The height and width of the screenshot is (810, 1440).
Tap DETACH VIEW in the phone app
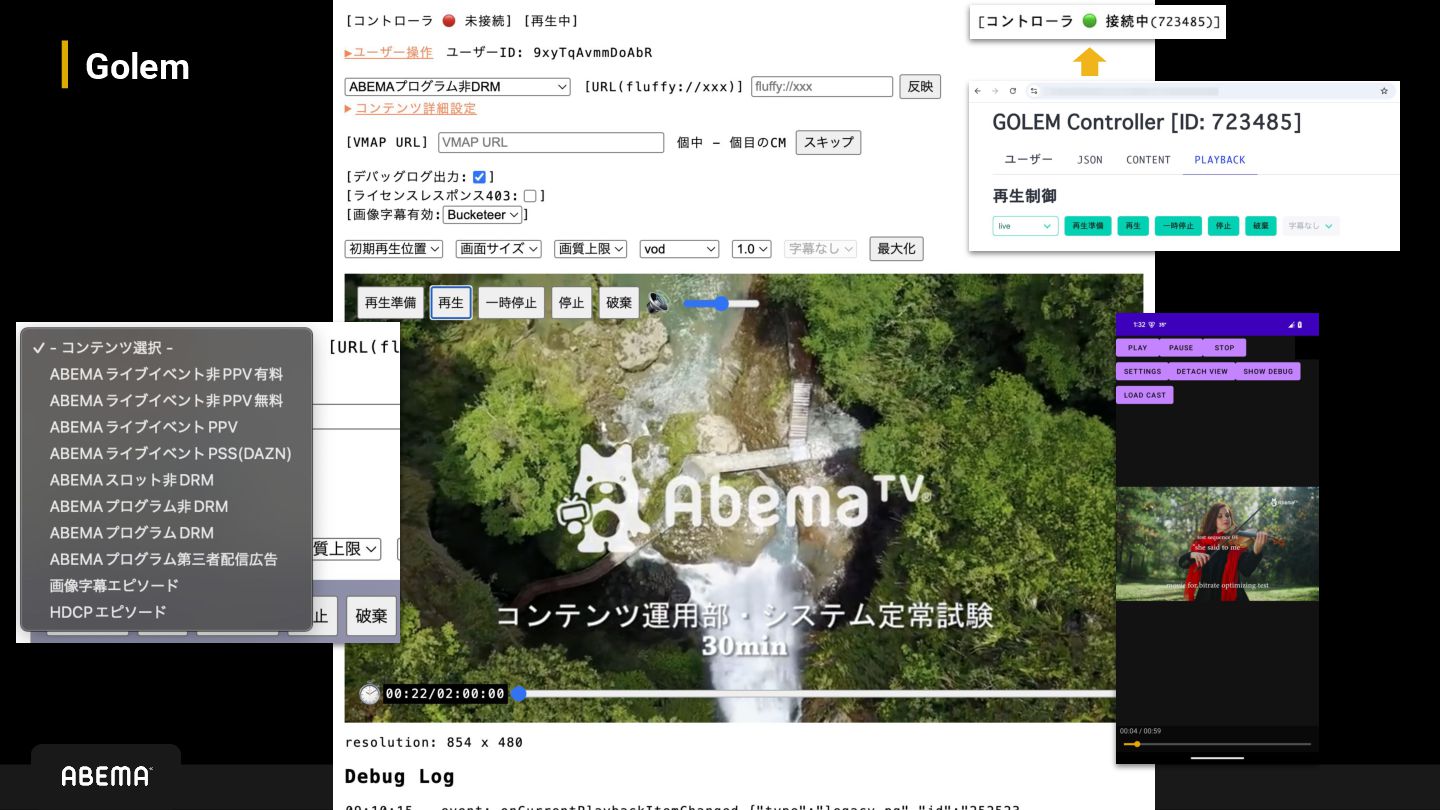[x=1202, y=371]
